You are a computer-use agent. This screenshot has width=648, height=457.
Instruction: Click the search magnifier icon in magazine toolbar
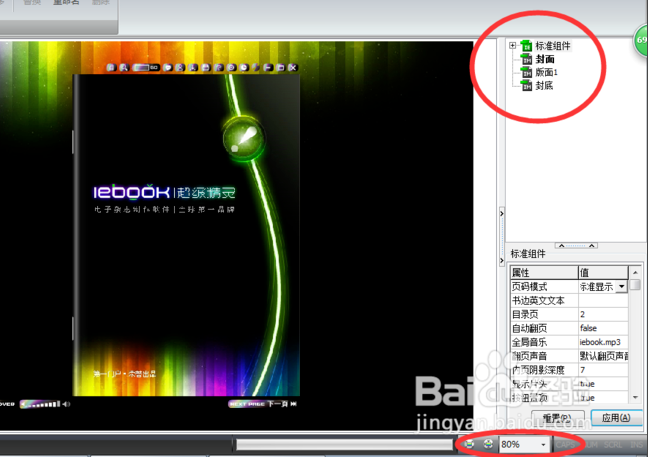[123, 67]
